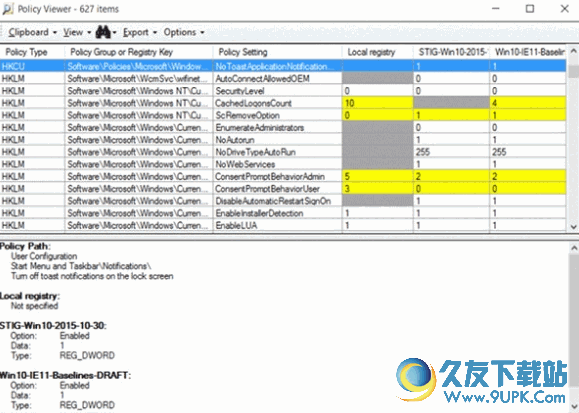
Task: Select the ConsentPromptBehaviorUser setting
Action: (268, 188)
